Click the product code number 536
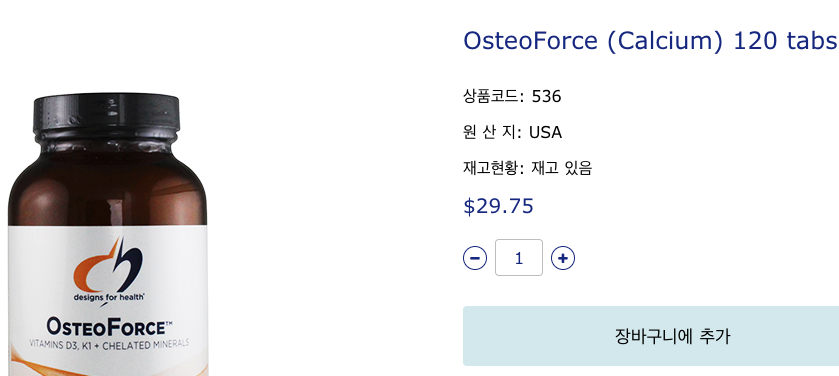The width and height of the screenshot is (839, 376). tap(546, 96)
